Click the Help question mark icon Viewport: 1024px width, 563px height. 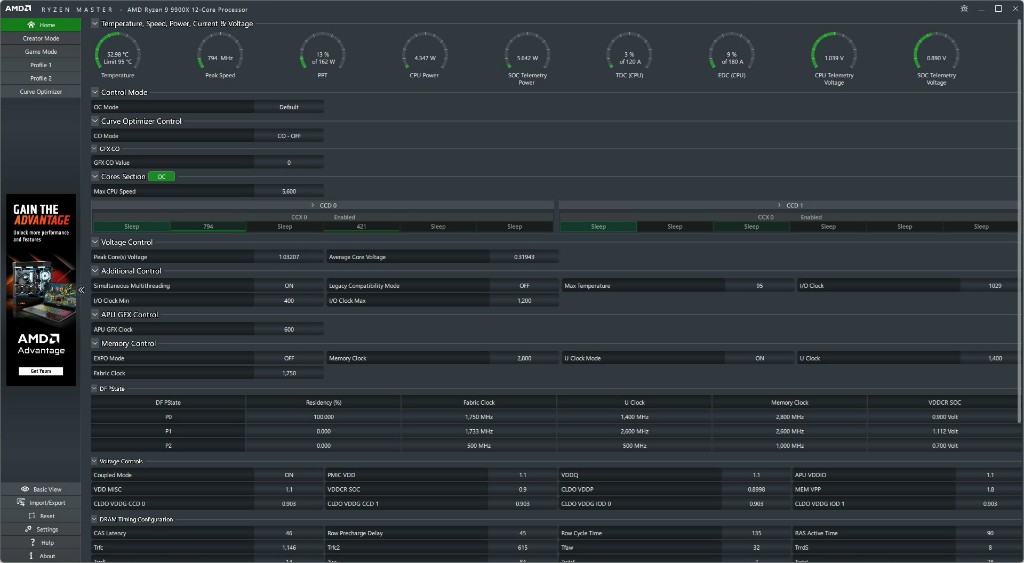point(33,542)
